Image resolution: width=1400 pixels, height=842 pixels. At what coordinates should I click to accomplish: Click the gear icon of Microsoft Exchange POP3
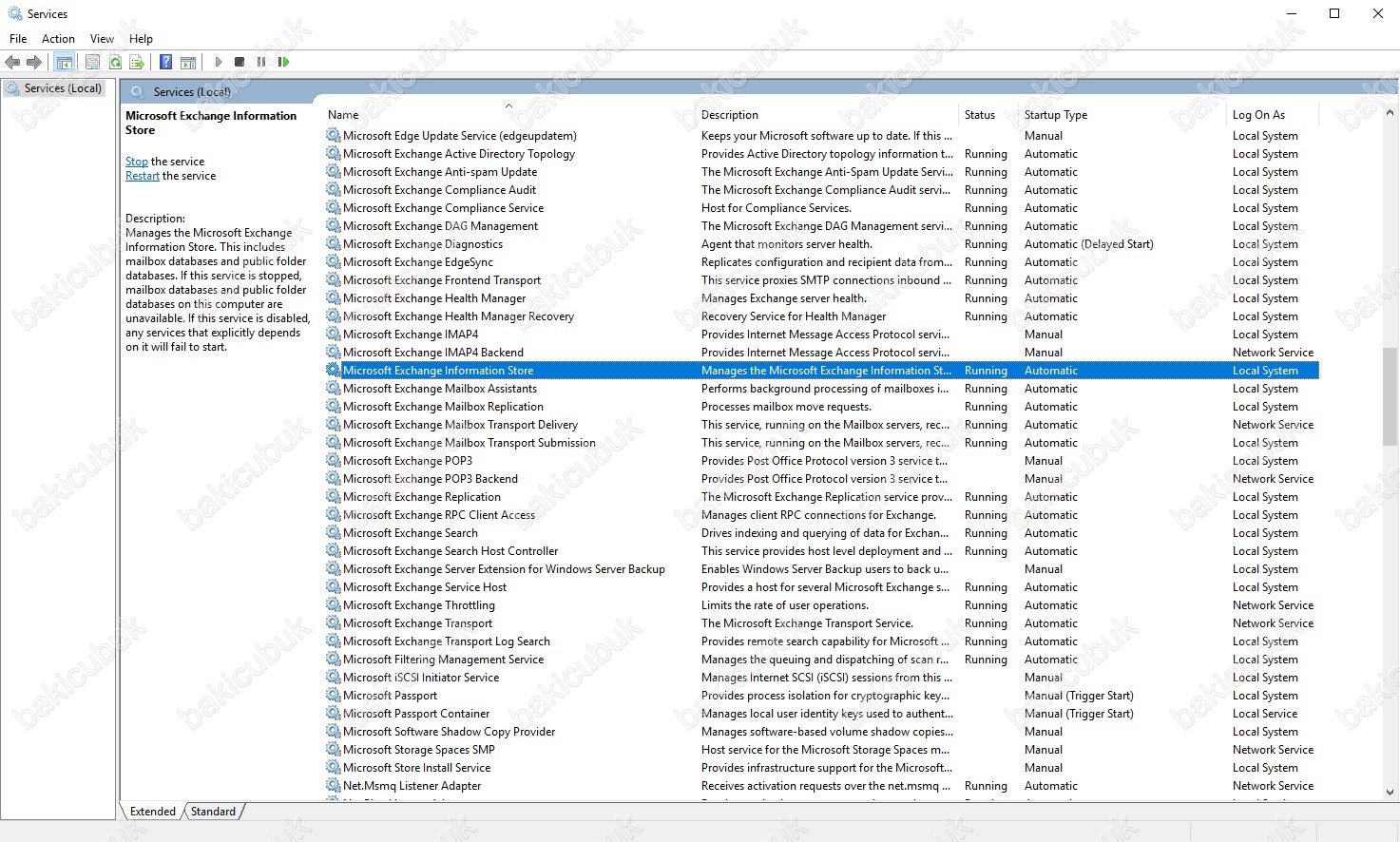click(334, 461)
